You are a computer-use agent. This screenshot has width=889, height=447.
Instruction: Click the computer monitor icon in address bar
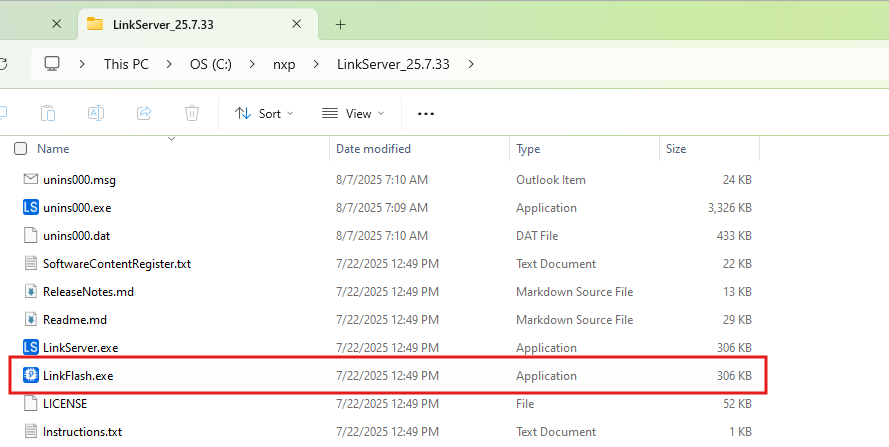[x=52, y=64]
